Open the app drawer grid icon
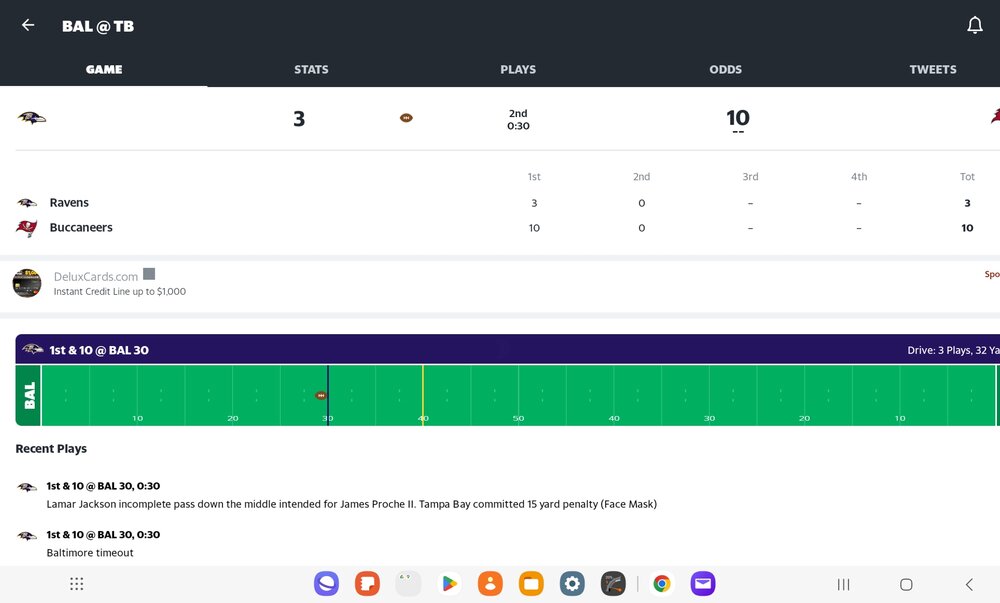1000x603 pixels. point(77,584)
